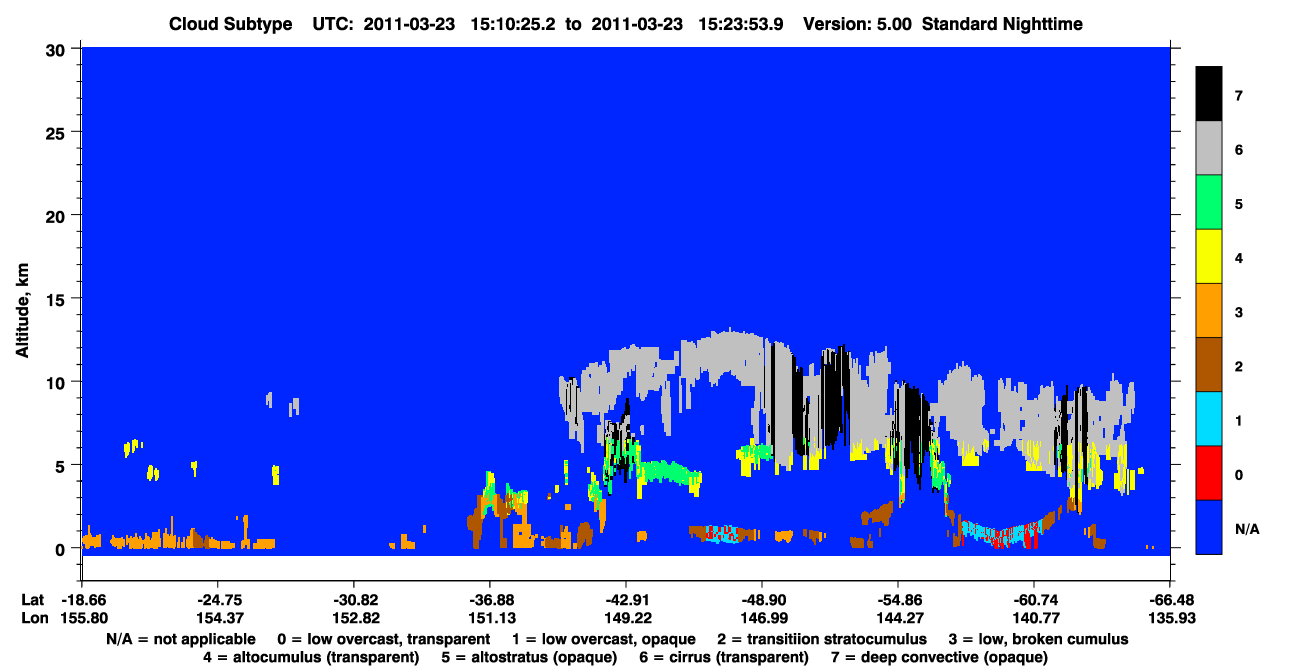Click the brown transition stratocumulus legend swatch
1300x667 pixels.
point(1208,365)
